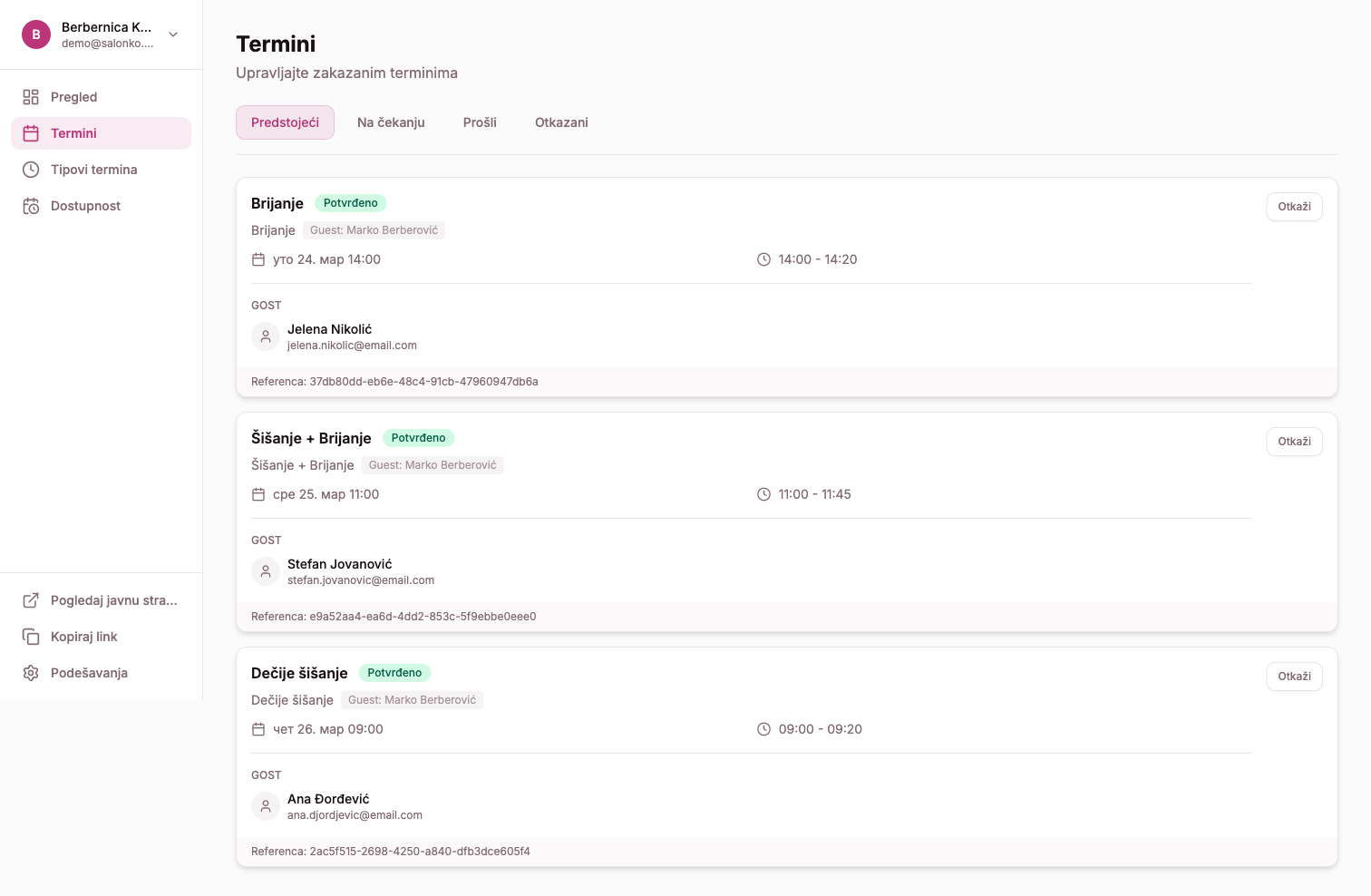
Task: Click the Termini calendar icon in sidebar
Action: coord(31,133)
